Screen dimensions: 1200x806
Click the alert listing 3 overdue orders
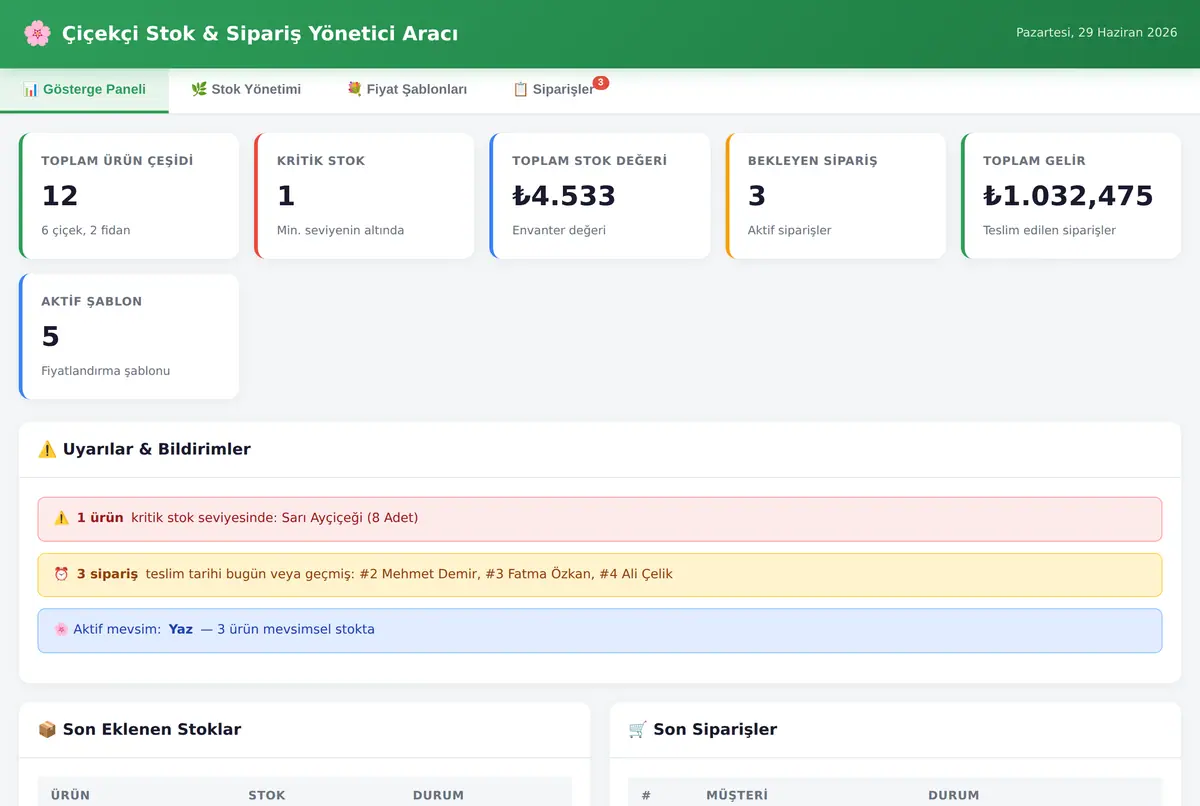tap(600, 574)
